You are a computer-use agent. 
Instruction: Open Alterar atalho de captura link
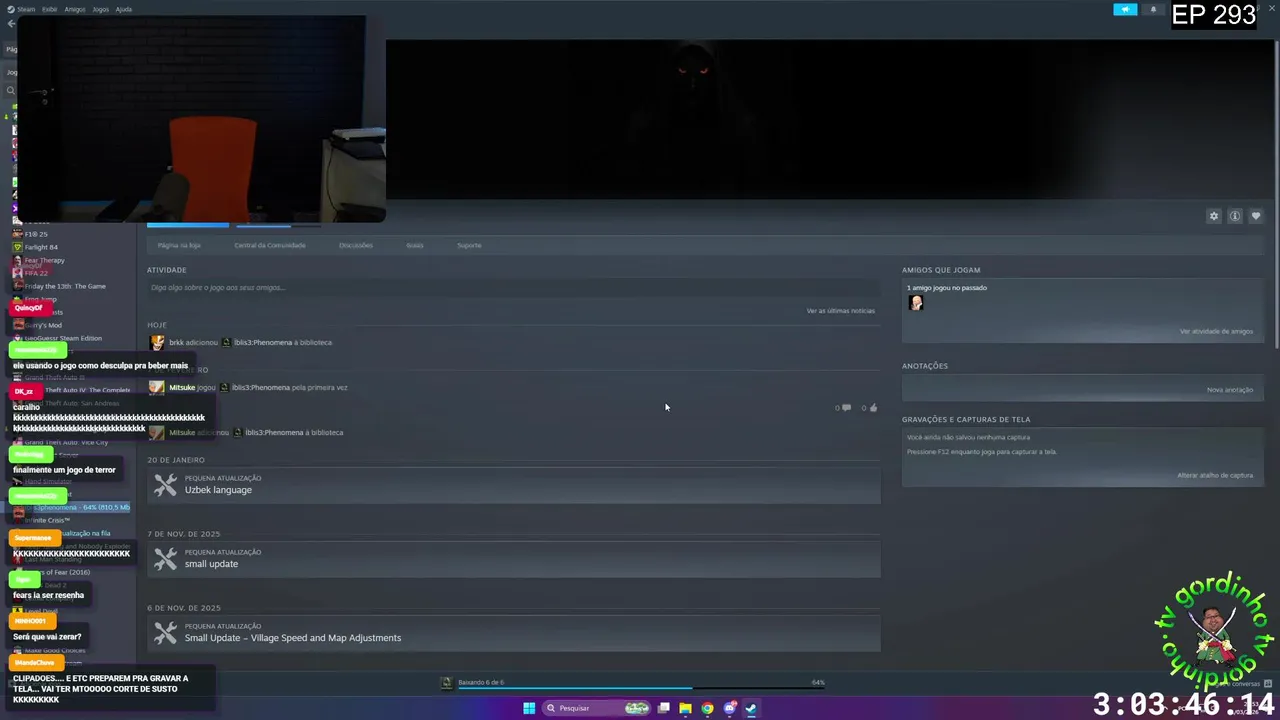coord(1215,475)
